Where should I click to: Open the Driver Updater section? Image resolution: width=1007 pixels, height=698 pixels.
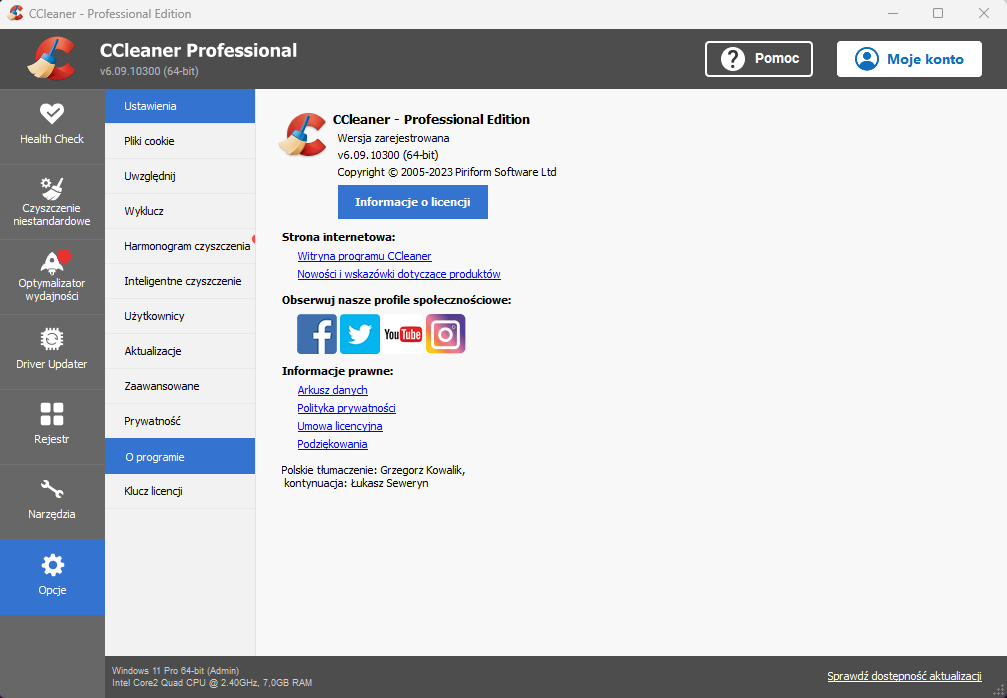(52, 352)
